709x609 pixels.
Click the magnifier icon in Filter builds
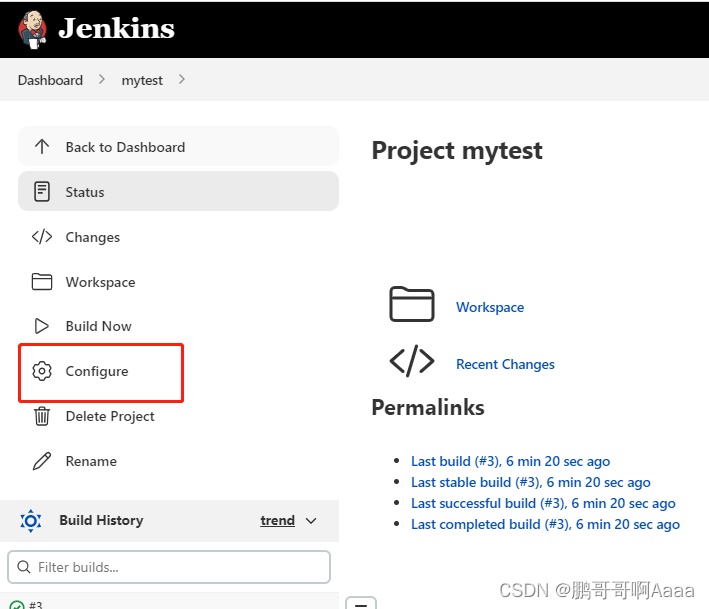click(x=24, y=567)
